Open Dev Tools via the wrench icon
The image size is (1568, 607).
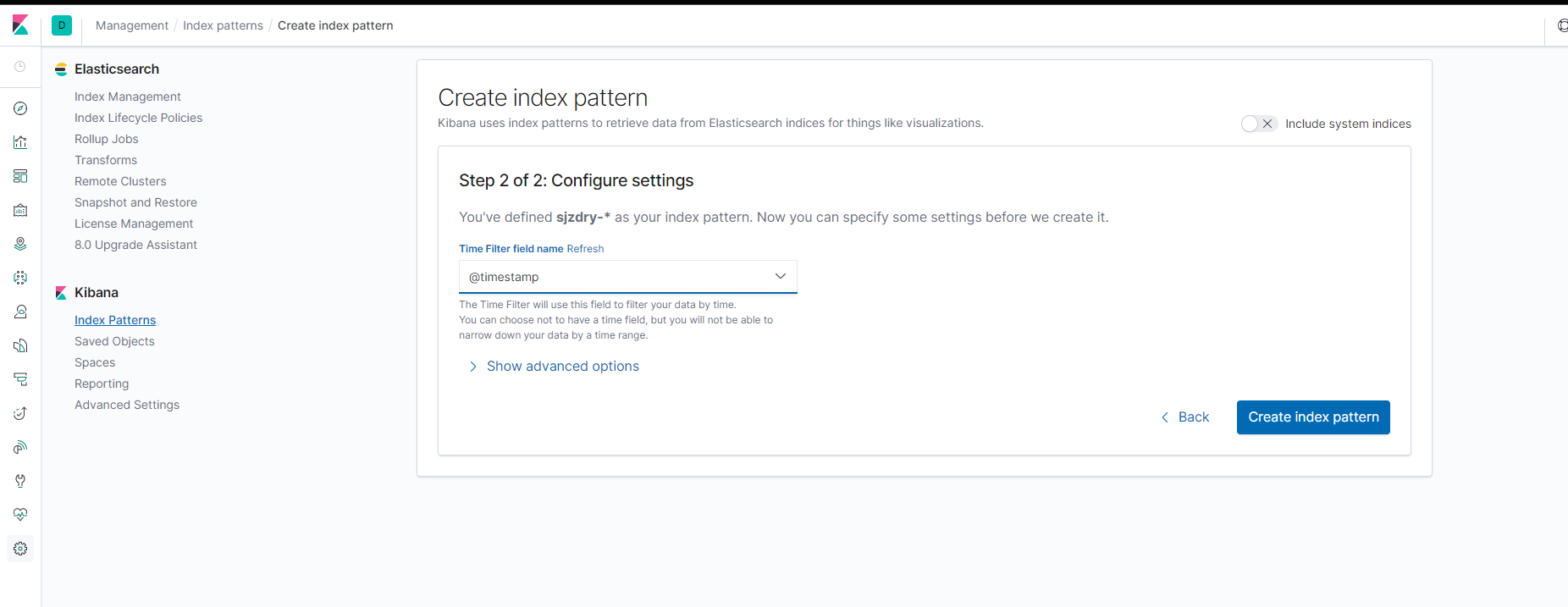(20, 481)
